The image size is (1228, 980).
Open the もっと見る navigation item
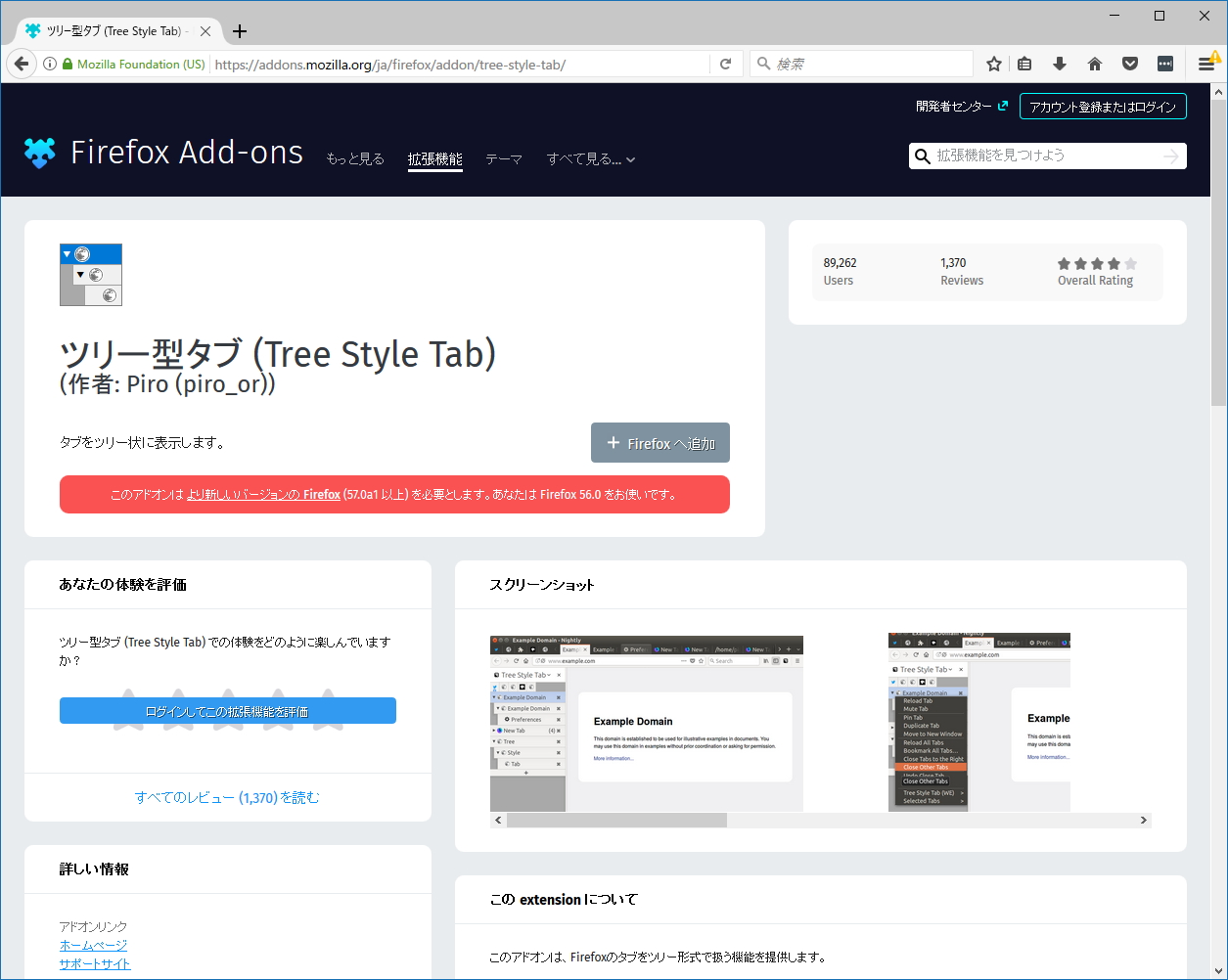tap(355, 159)
